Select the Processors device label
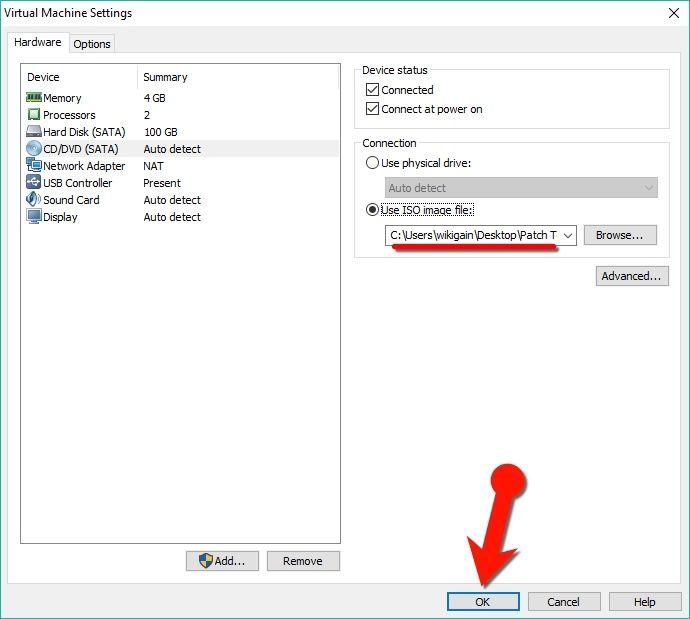The height and width of the screenshot is (619, 690). tap(69, 115)
